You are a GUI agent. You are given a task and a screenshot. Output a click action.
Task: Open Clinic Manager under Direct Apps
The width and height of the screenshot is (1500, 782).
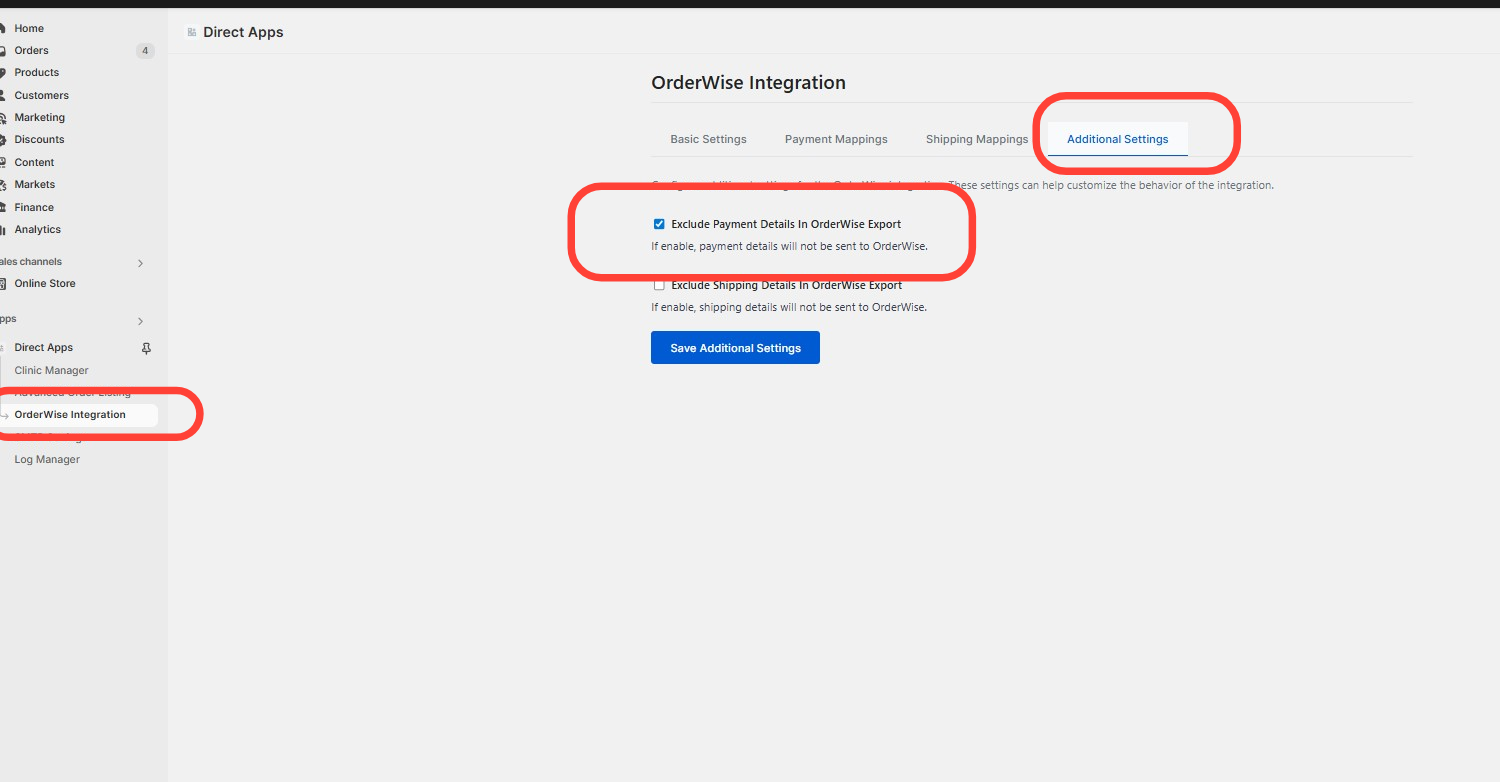51,370
